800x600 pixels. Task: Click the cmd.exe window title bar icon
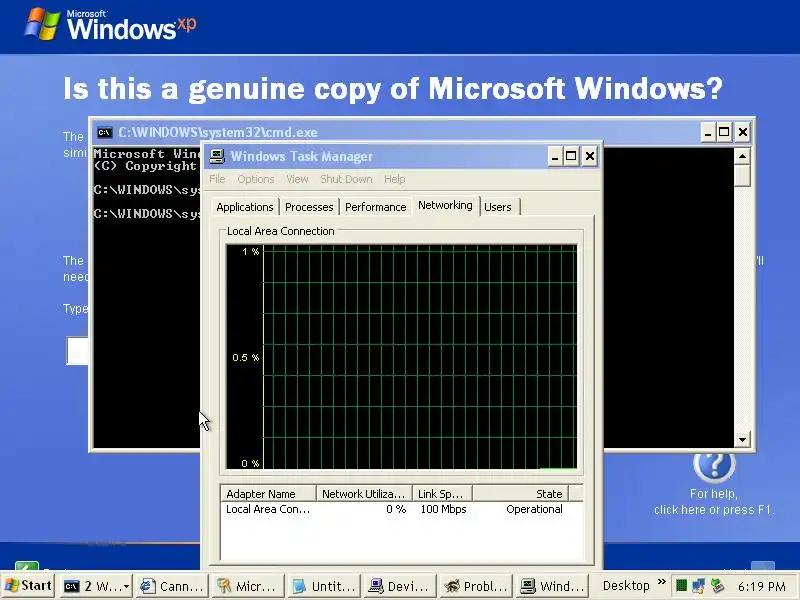[105, 133]
